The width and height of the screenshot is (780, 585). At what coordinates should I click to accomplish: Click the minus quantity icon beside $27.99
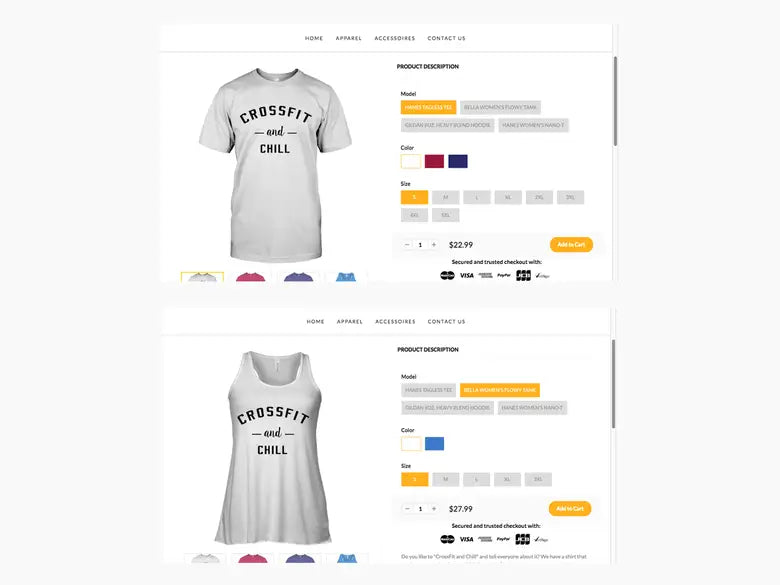(407, 508)
